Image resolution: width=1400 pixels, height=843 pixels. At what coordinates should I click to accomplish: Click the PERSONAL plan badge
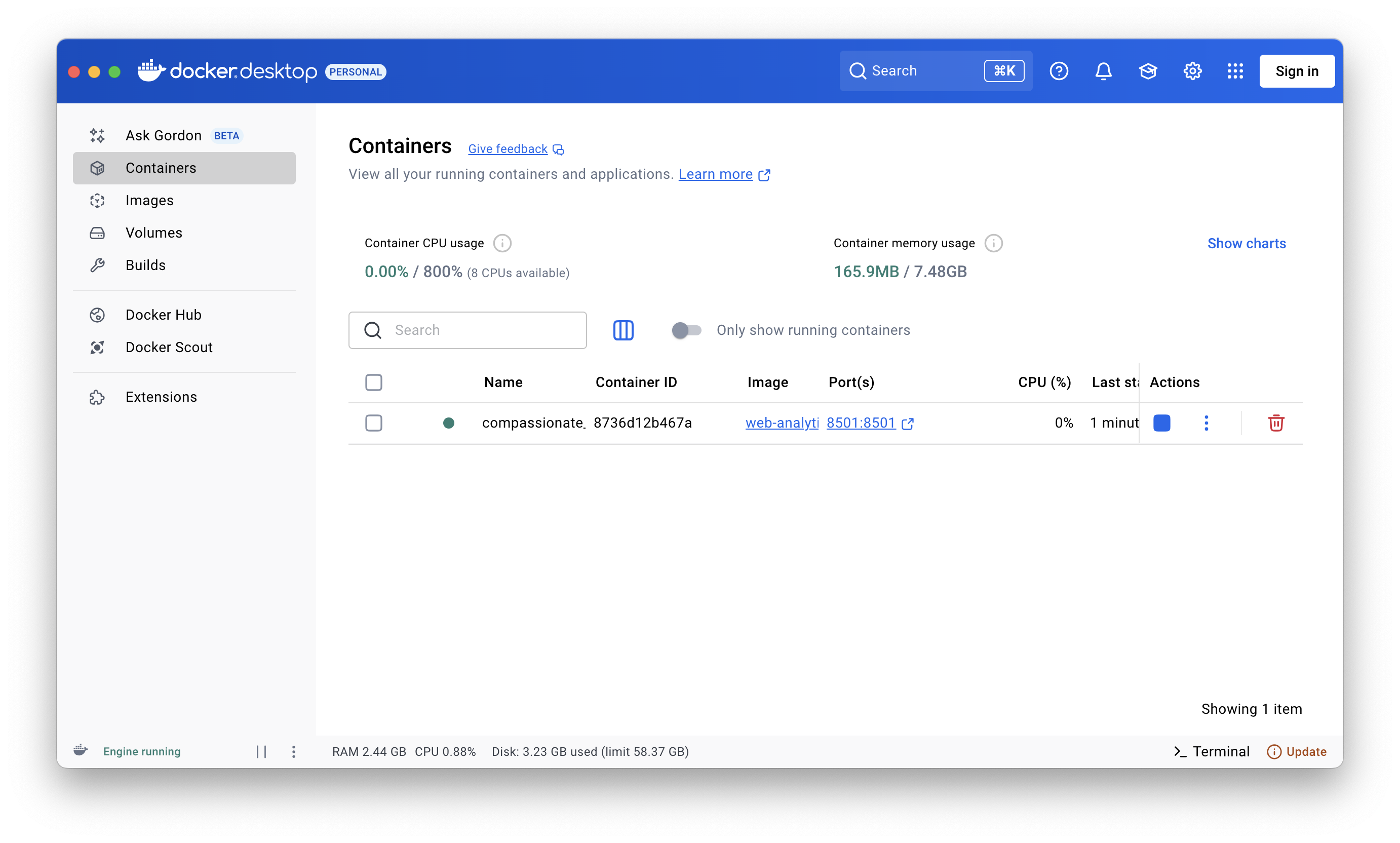pyautogui.click(x=356, y=71)
